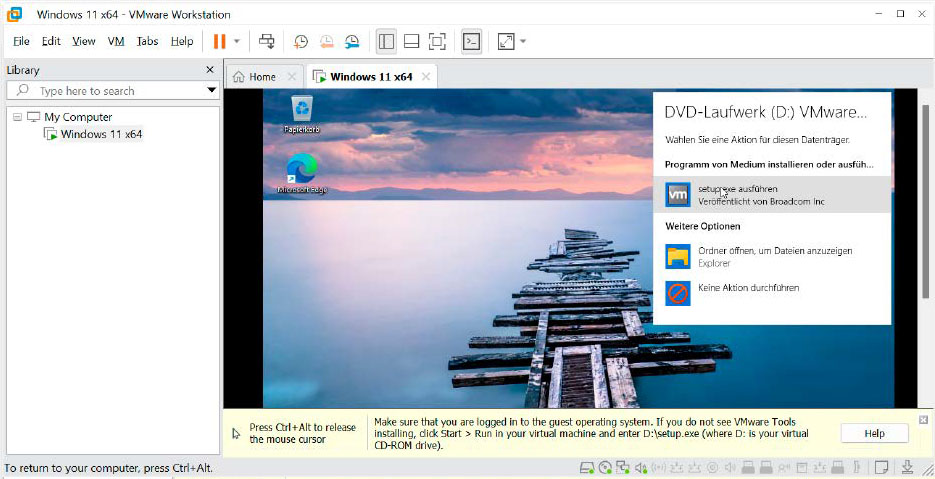
Task: Enter full screen mode icon
Action: 437,41
